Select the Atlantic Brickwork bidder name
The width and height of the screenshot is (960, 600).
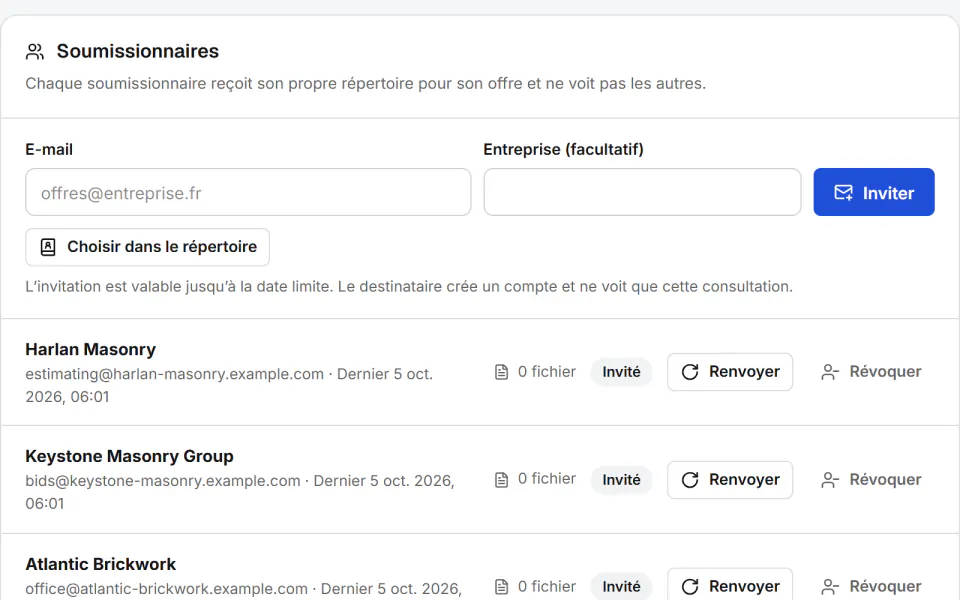[100, 564]
